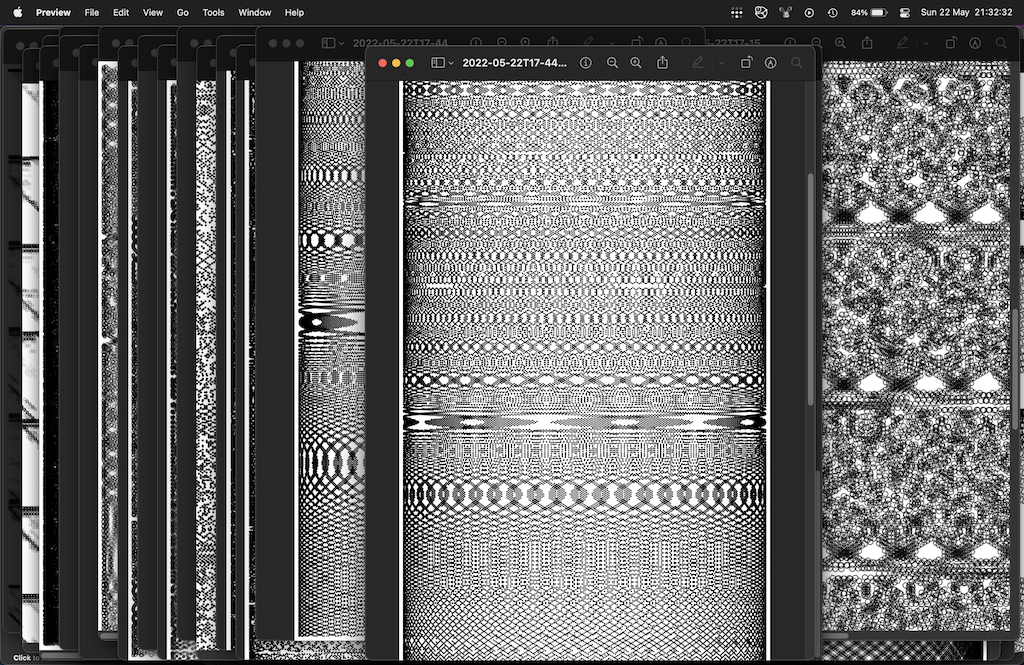The height and width of the screenshot is (665, 1024).
Task: Rotate the front window image left
Action: point(746,62)
